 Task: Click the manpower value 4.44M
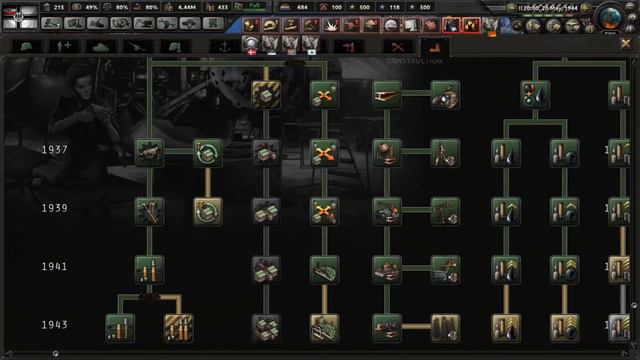pos(187,7)
